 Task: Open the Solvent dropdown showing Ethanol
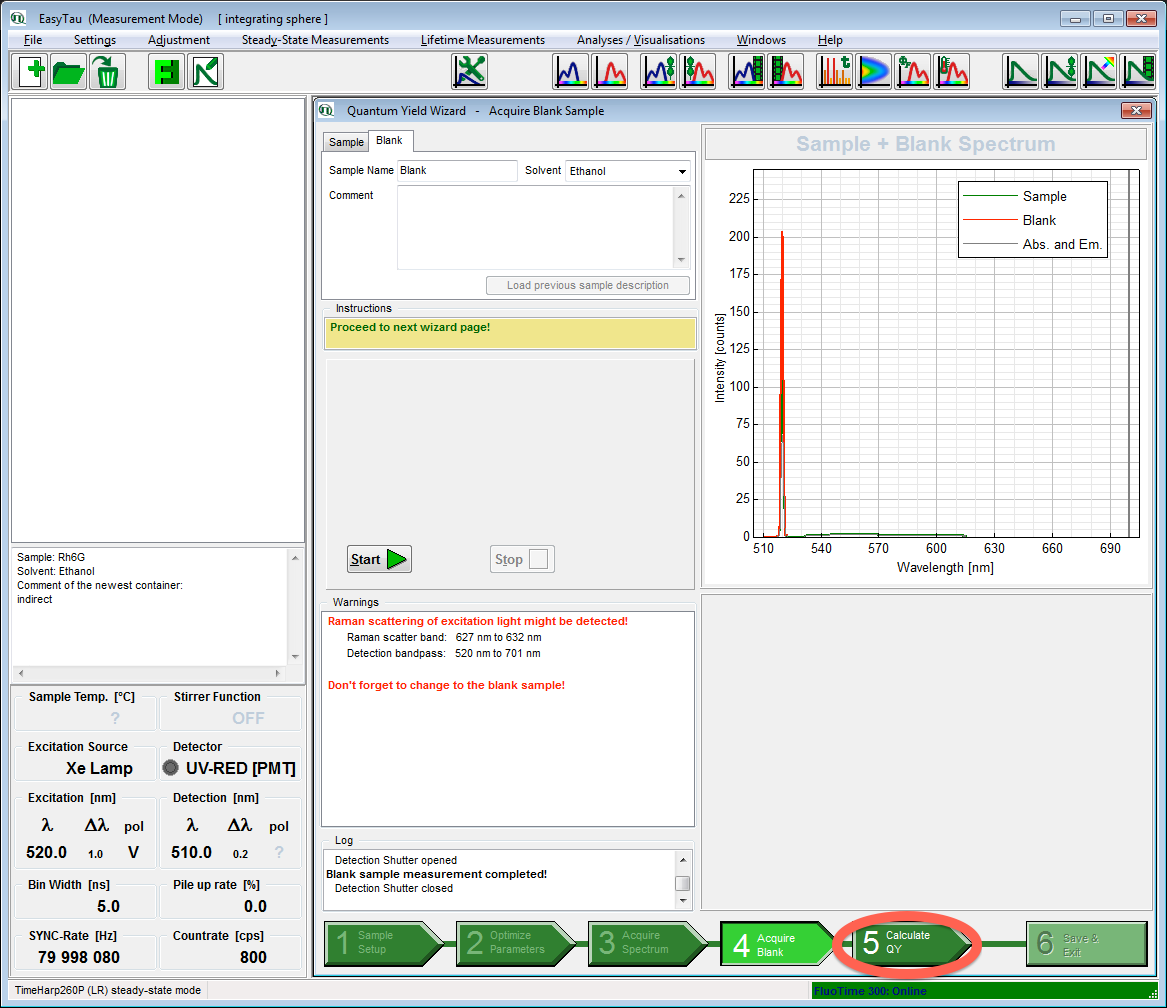628,171
